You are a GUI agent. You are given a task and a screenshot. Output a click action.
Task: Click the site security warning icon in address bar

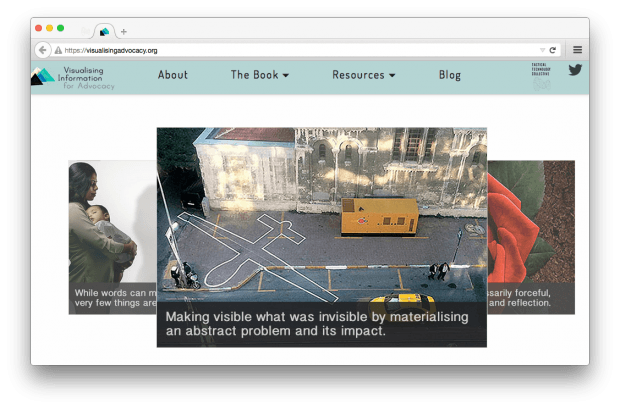pos(59,50)
